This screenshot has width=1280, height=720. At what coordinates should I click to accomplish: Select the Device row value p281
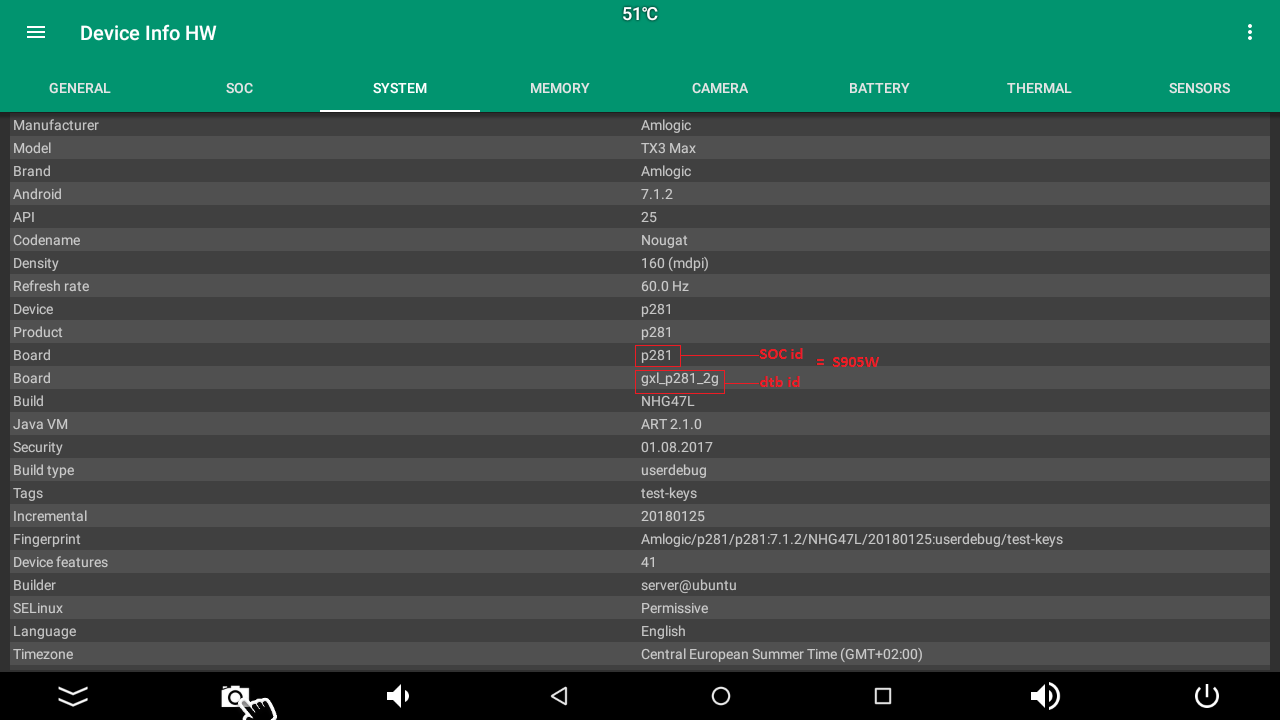656,309
